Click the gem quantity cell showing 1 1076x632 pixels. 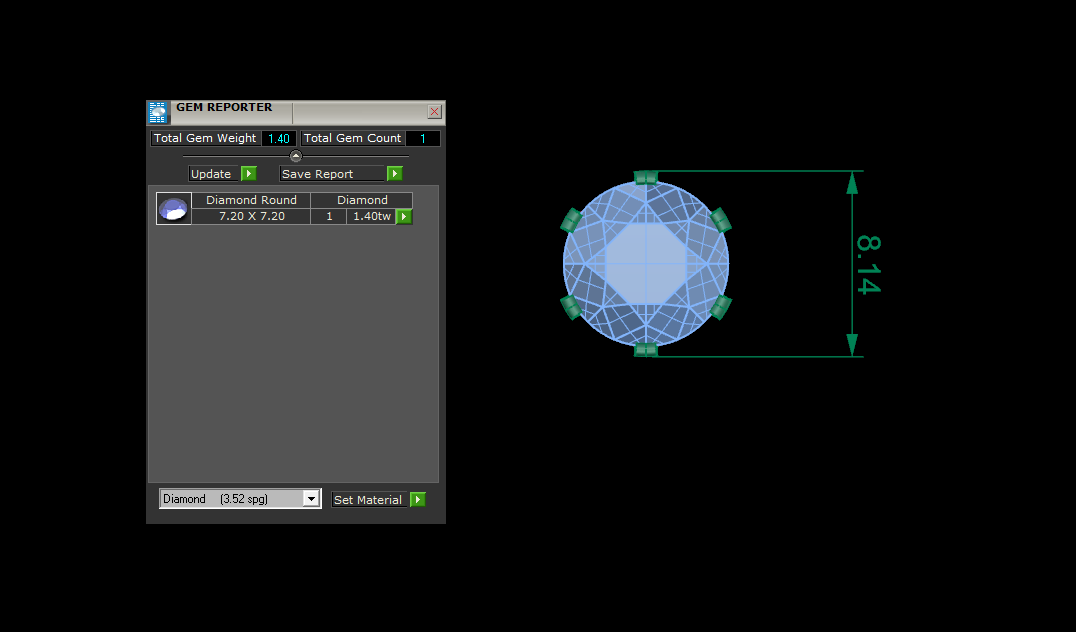pos(329,216)
